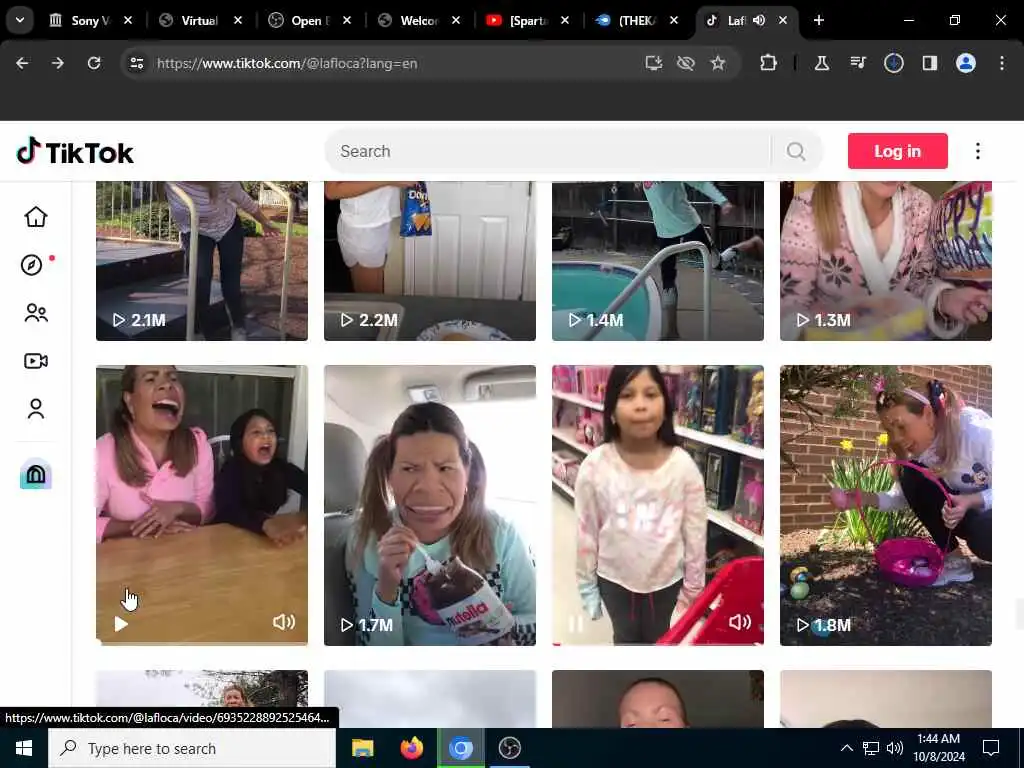Open the LIVE video camera icon
This screenshot has width=1024, height=768.
(36, 360)
